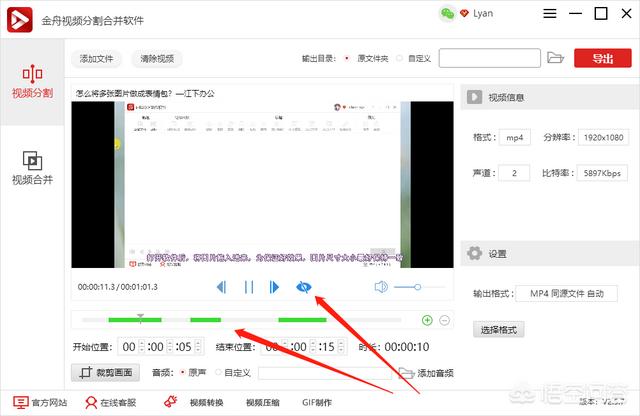This screenshot has height=416, width=640.
Task: Mute the speaker volume icon
Action: (381, 287)
